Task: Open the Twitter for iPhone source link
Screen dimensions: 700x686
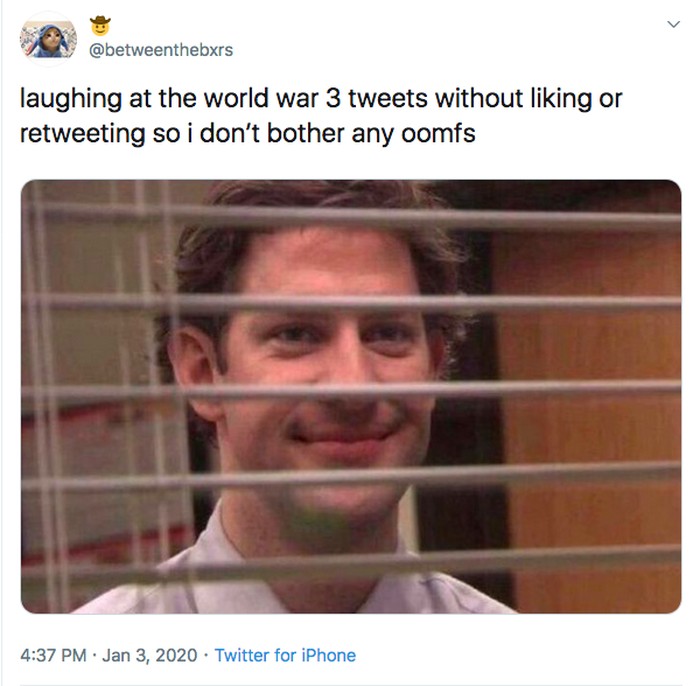Action: click(x=285, y=655)
